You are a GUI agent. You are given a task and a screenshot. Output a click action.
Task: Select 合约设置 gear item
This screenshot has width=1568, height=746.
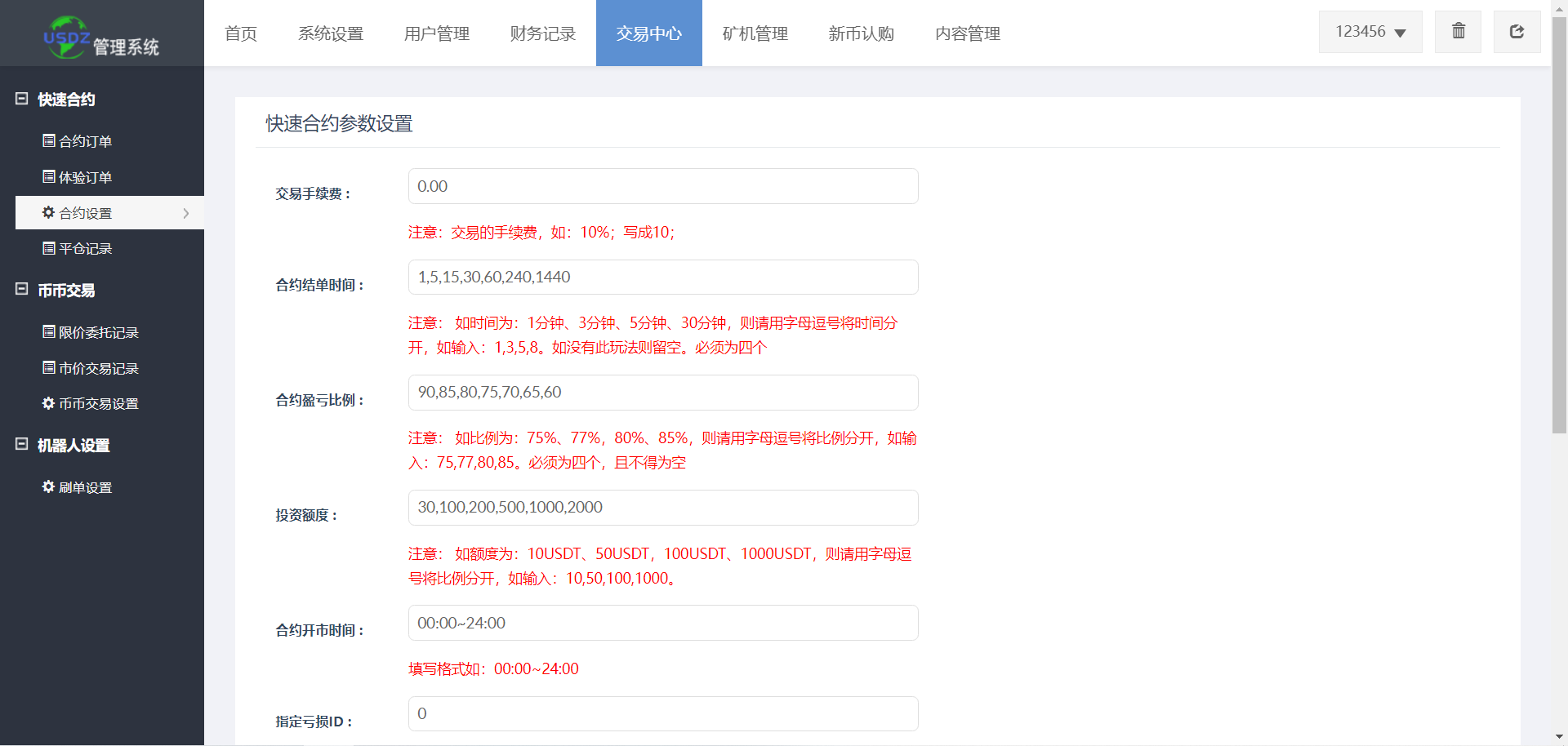tap(85, 213)
